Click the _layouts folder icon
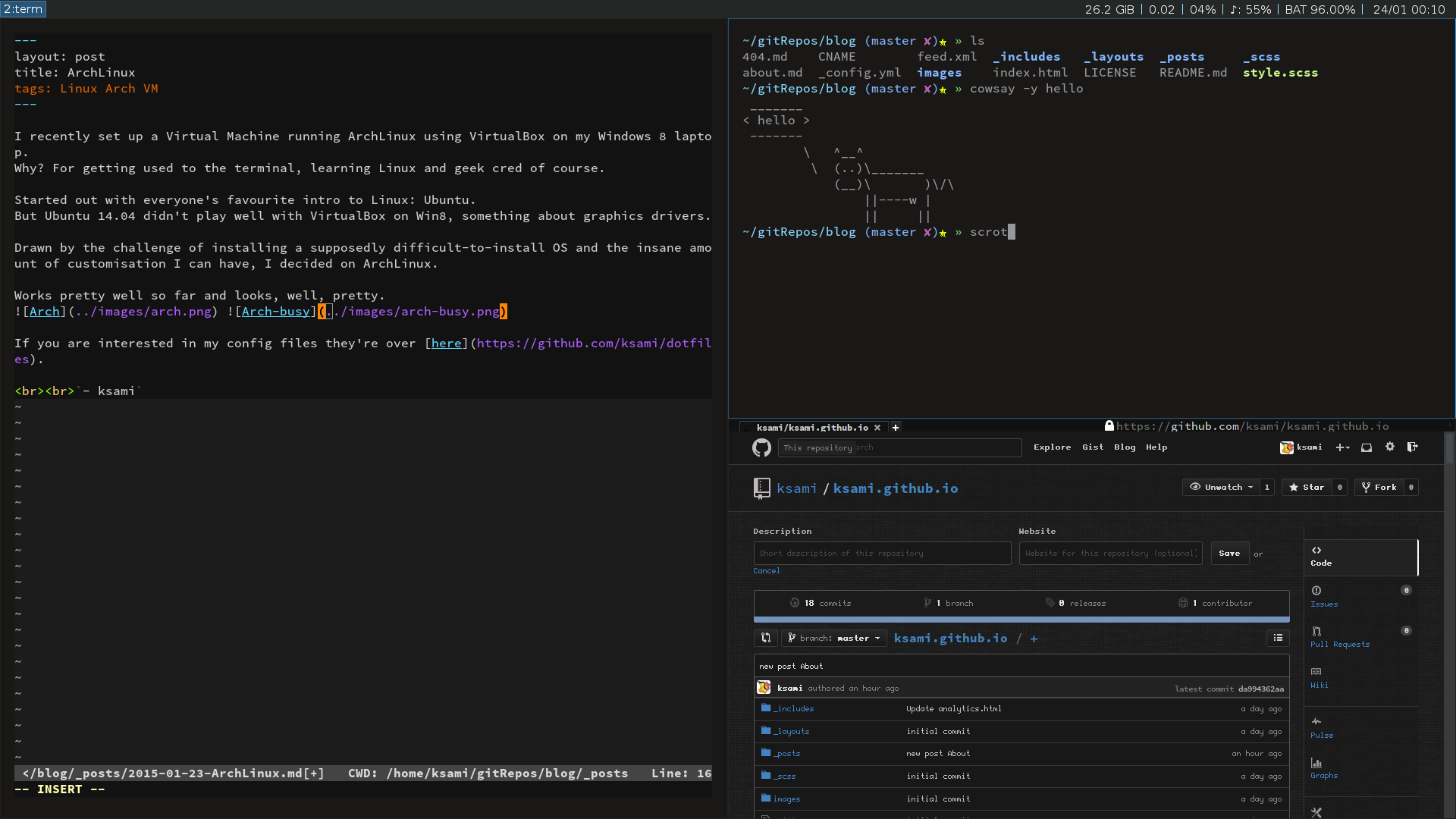Image resolution: width=1456 pixels, height=819 pixels. [766, 730]
